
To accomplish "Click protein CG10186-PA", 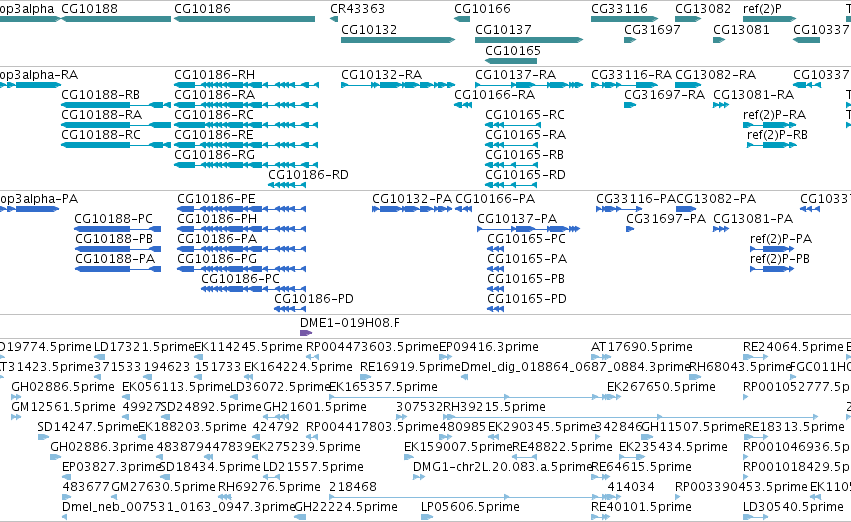I will click(217, 239).
